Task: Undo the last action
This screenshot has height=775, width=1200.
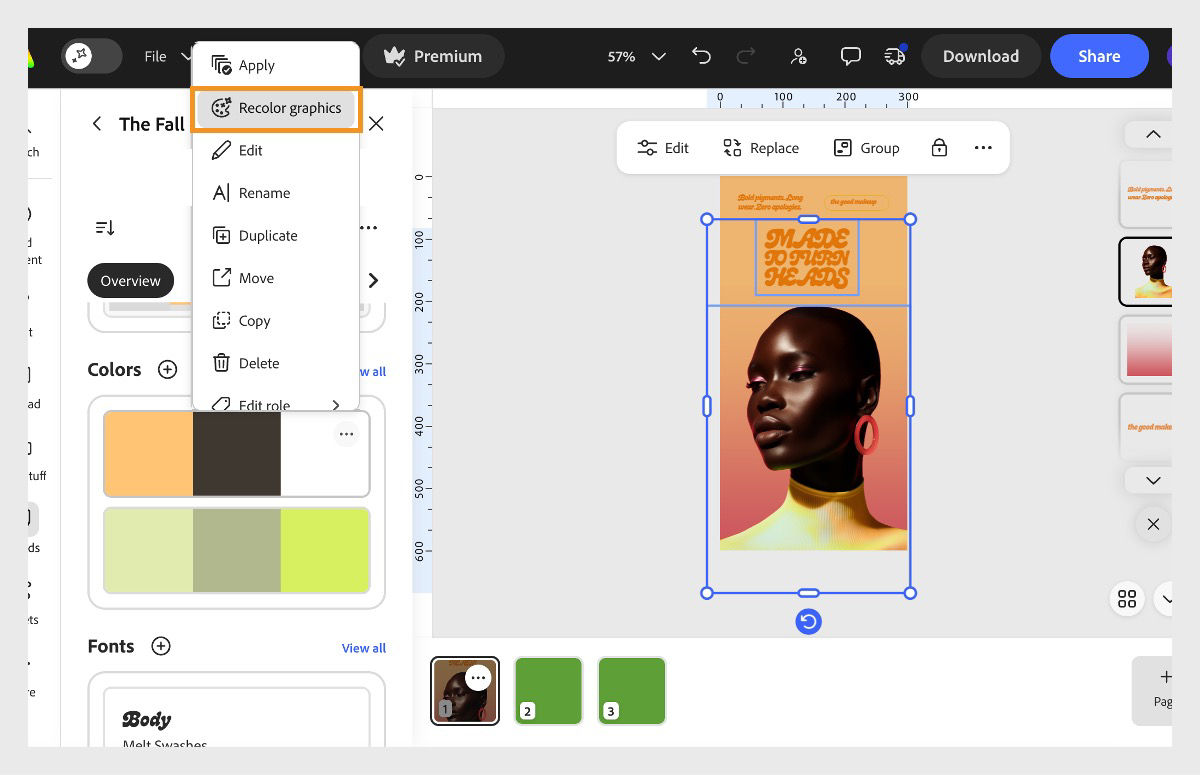Action: 701,56
